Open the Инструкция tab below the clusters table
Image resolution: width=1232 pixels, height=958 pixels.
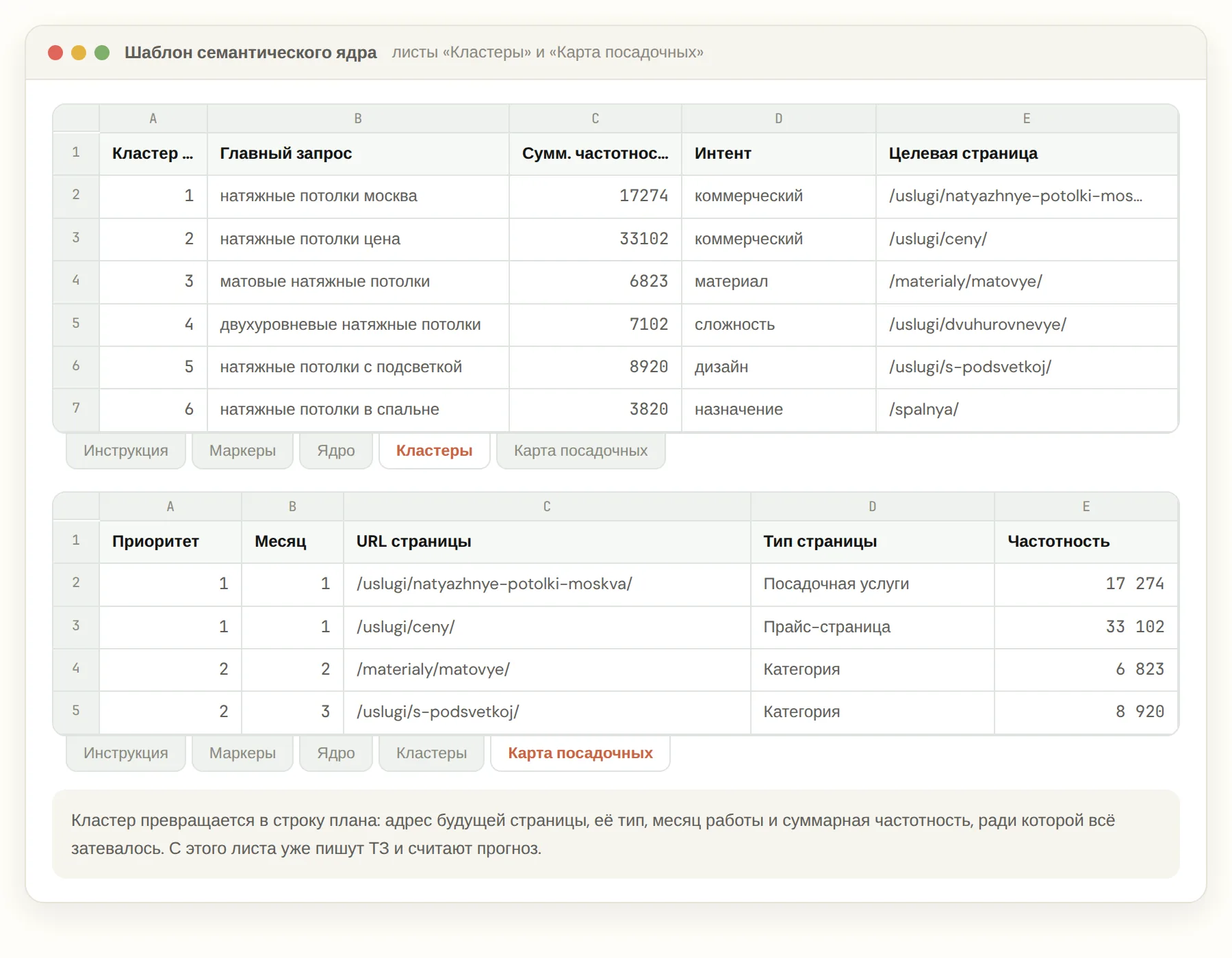(x=126, y=451)
